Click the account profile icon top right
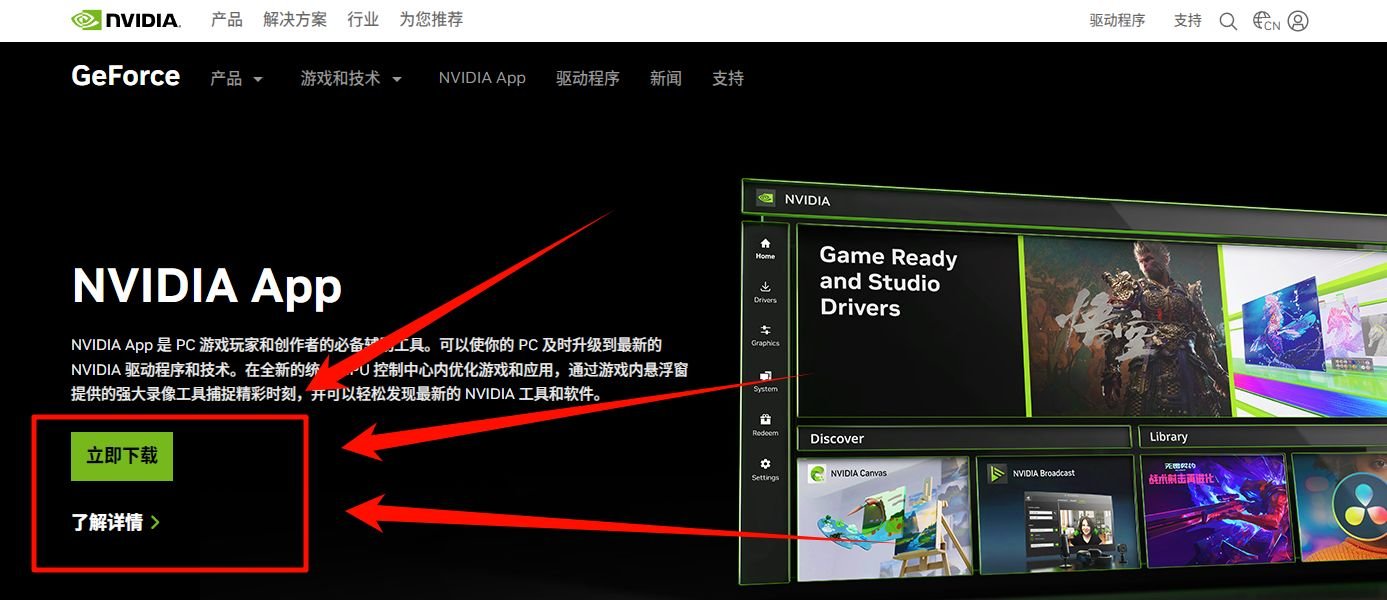The height and width of the screenshot is (600, 1387). 1297,20
